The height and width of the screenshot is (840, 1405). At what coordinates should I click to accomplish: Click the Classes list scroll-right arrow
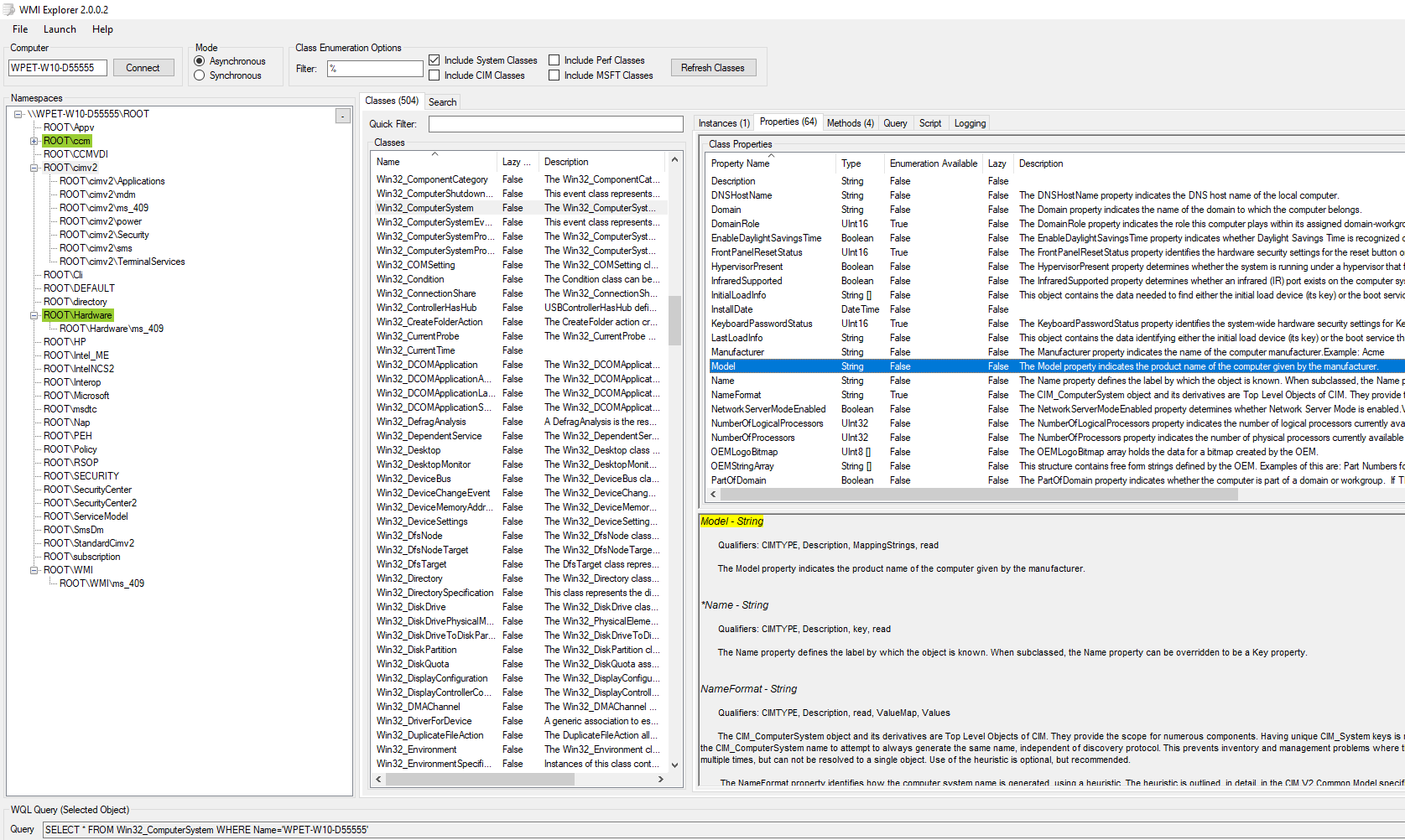click(x=661, y=780)
